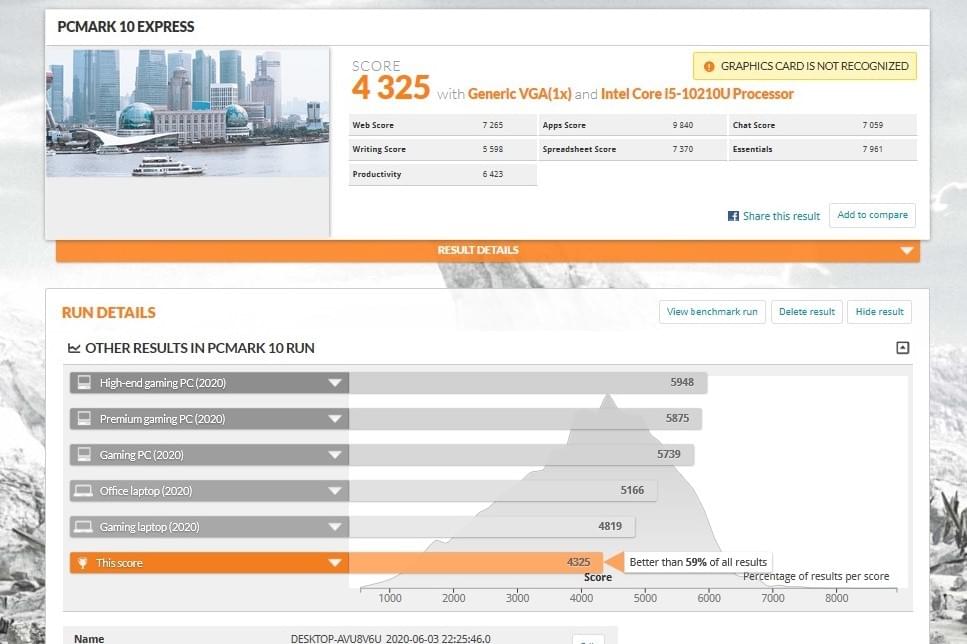
Task: Click View benchmark run button
Action: (712, 312)
